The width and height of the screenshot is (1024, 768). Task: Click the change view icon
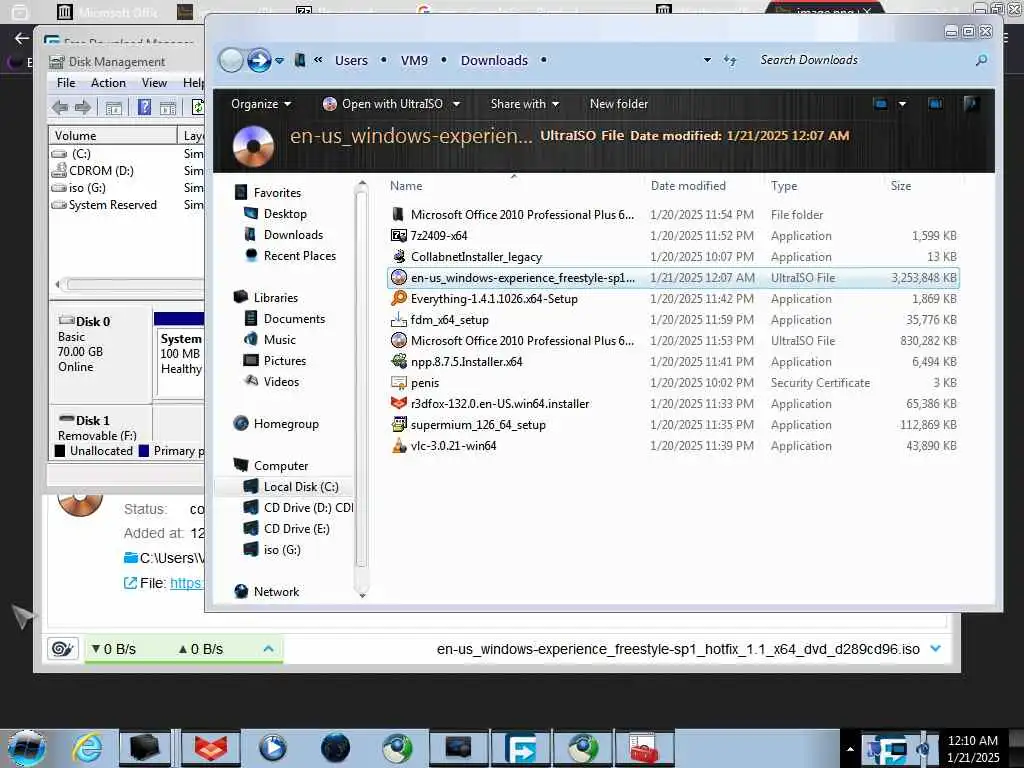880,104
